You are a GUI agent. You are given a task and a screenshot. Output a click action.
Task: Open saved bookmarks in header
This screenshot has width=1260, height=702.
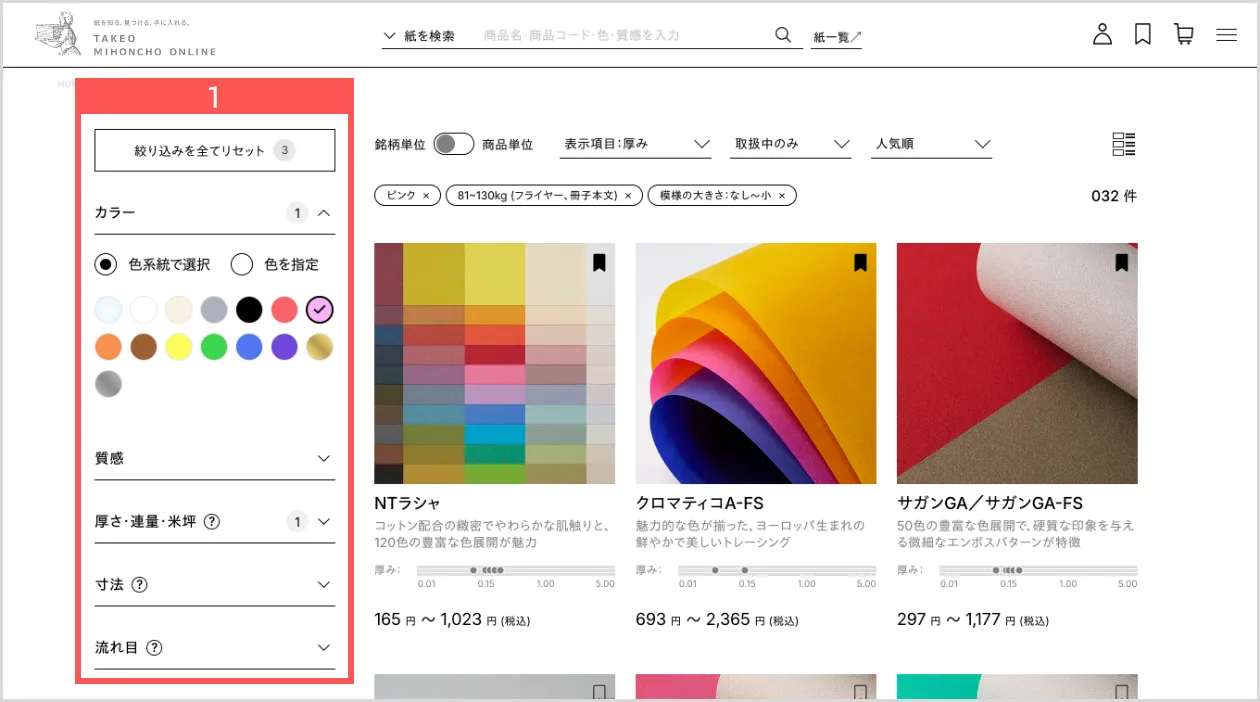pyautogui.click(x=1143, y=35)
